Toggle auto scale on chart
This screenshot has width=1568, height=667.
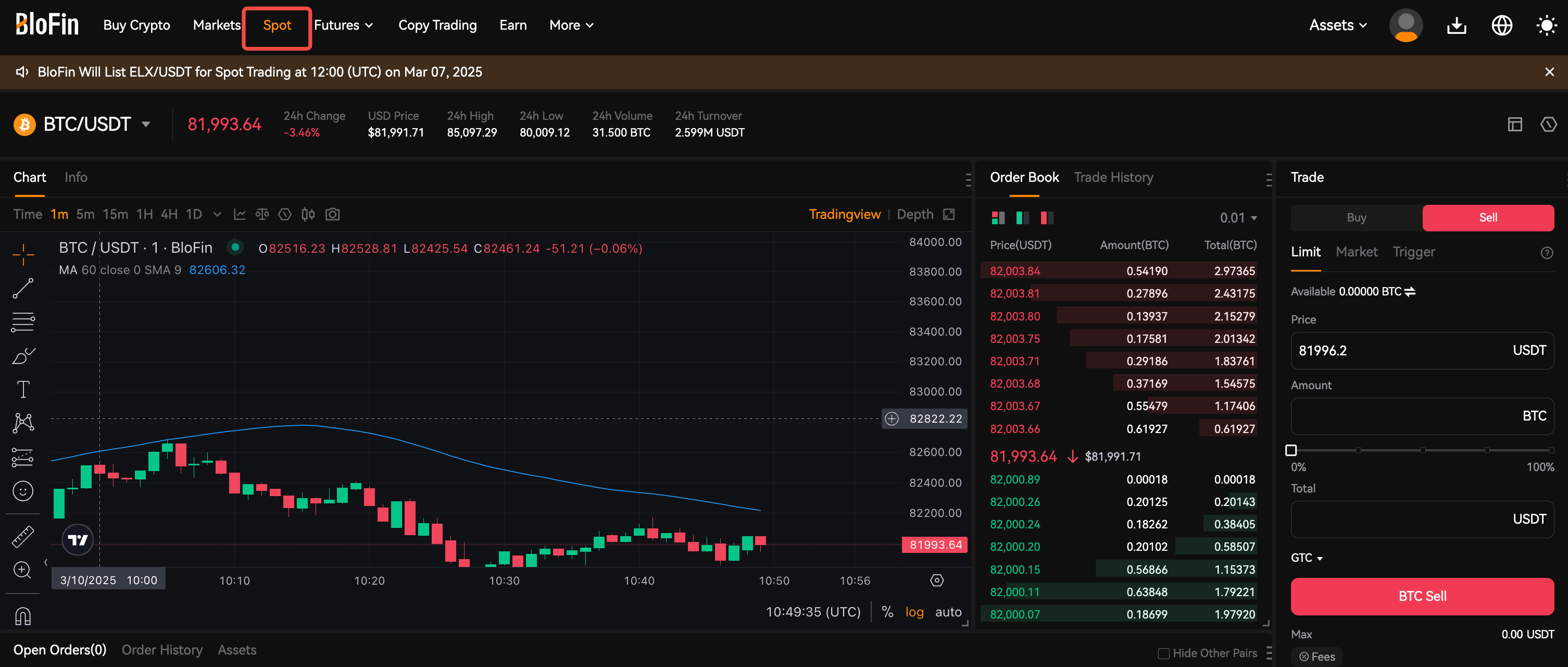point(948,612)
